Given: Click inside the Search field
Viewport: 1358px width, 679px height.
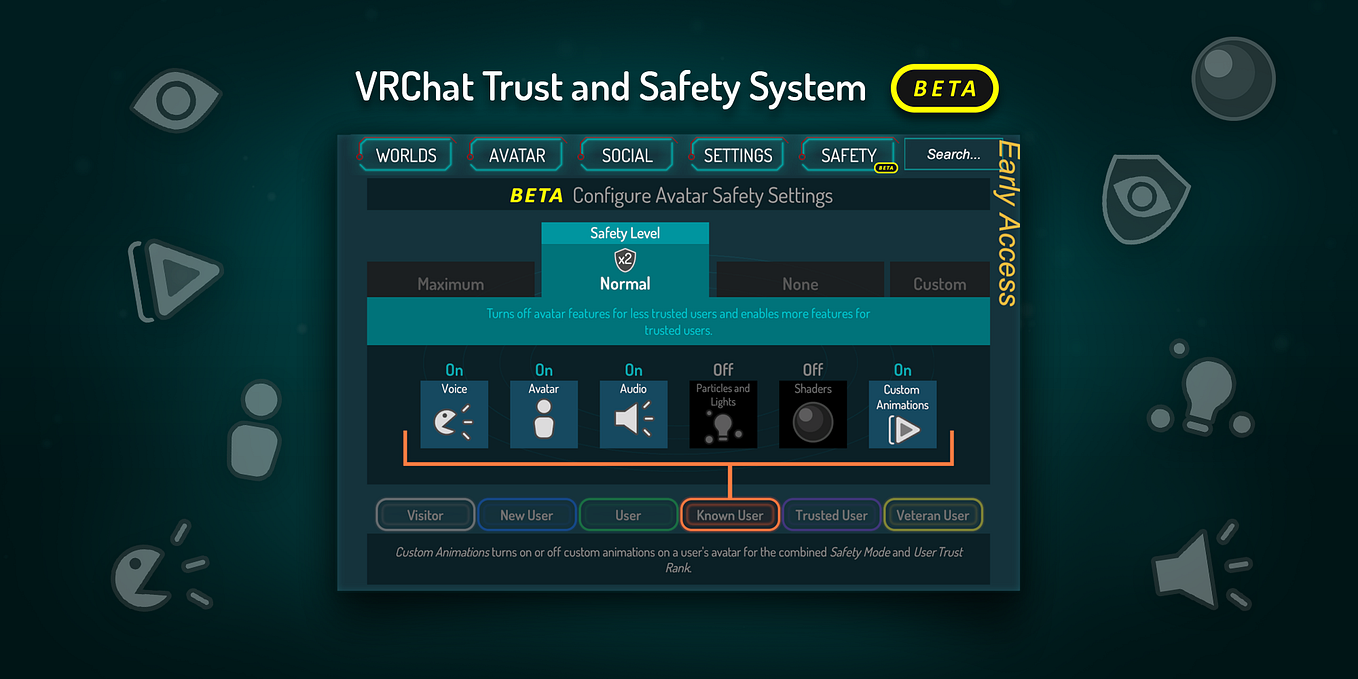Looking at the screenshot, I should (x=952, y=153).
